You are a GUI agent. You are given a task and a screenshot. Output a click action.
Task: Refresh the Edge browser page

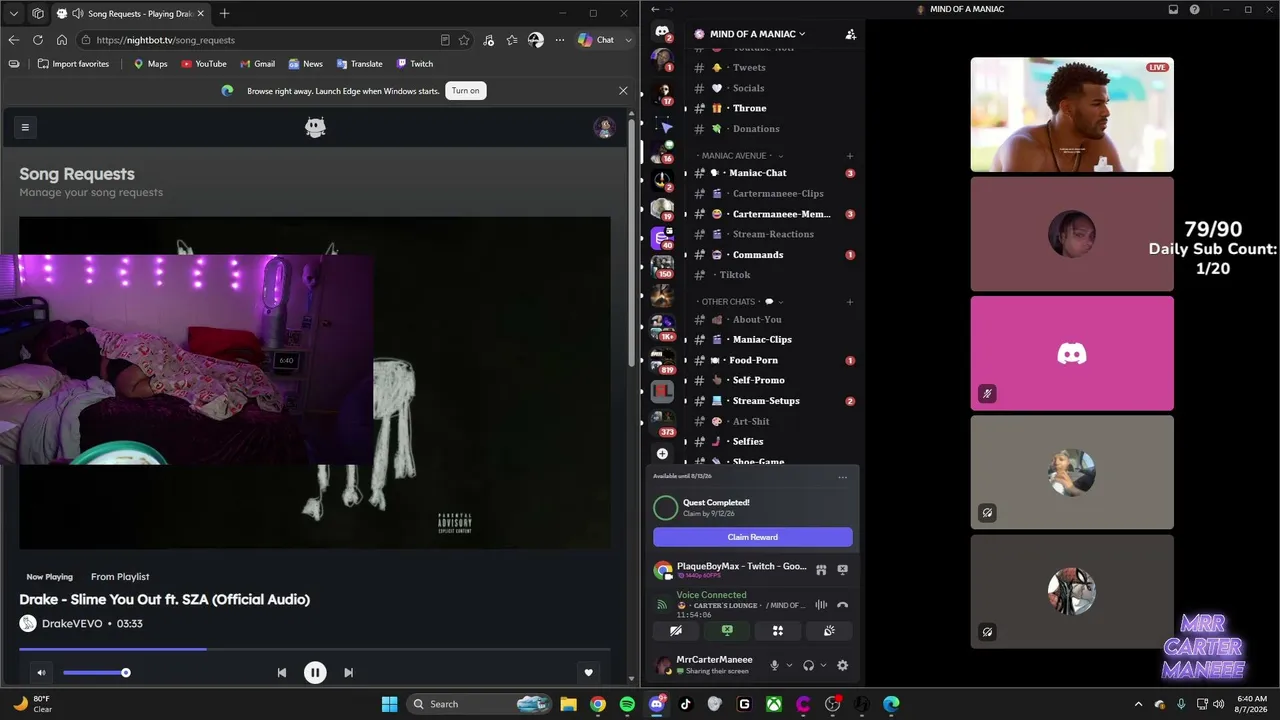click(x=38, y=40)
